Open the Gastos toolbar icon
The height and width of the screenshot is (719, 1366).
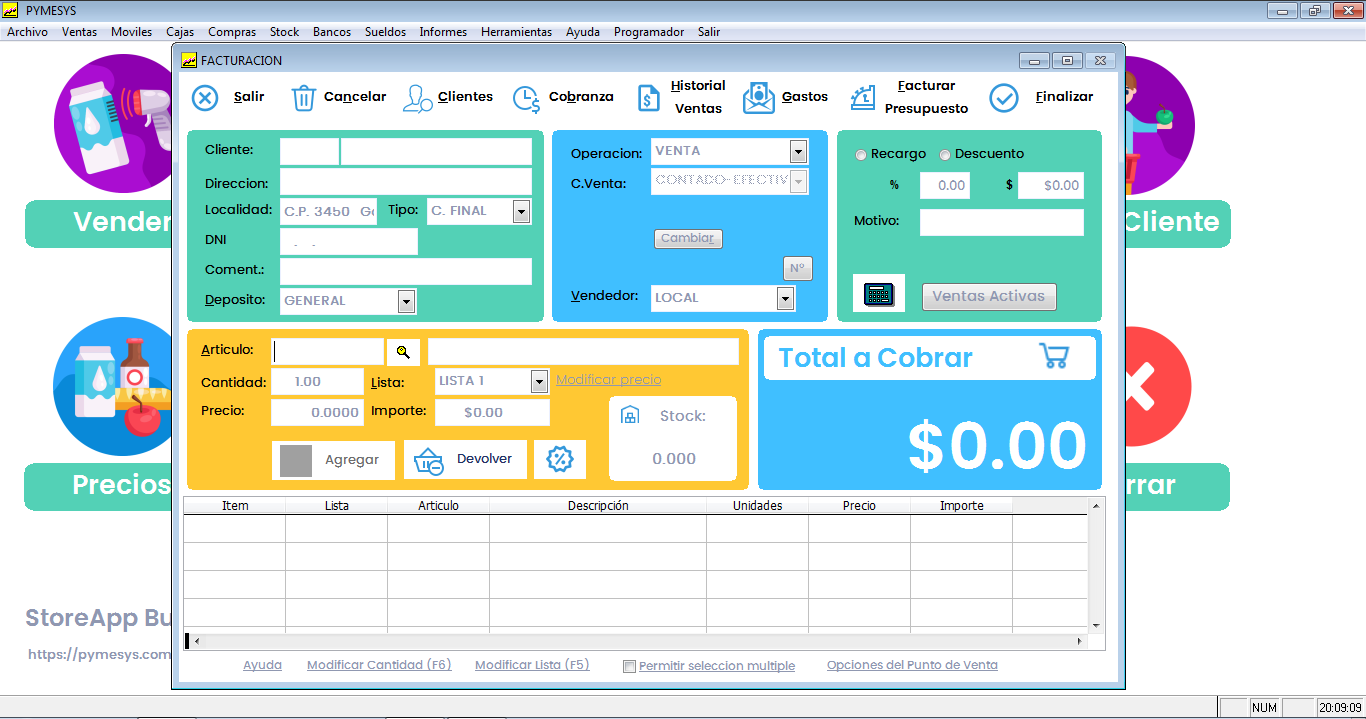(x=759, y=97)
